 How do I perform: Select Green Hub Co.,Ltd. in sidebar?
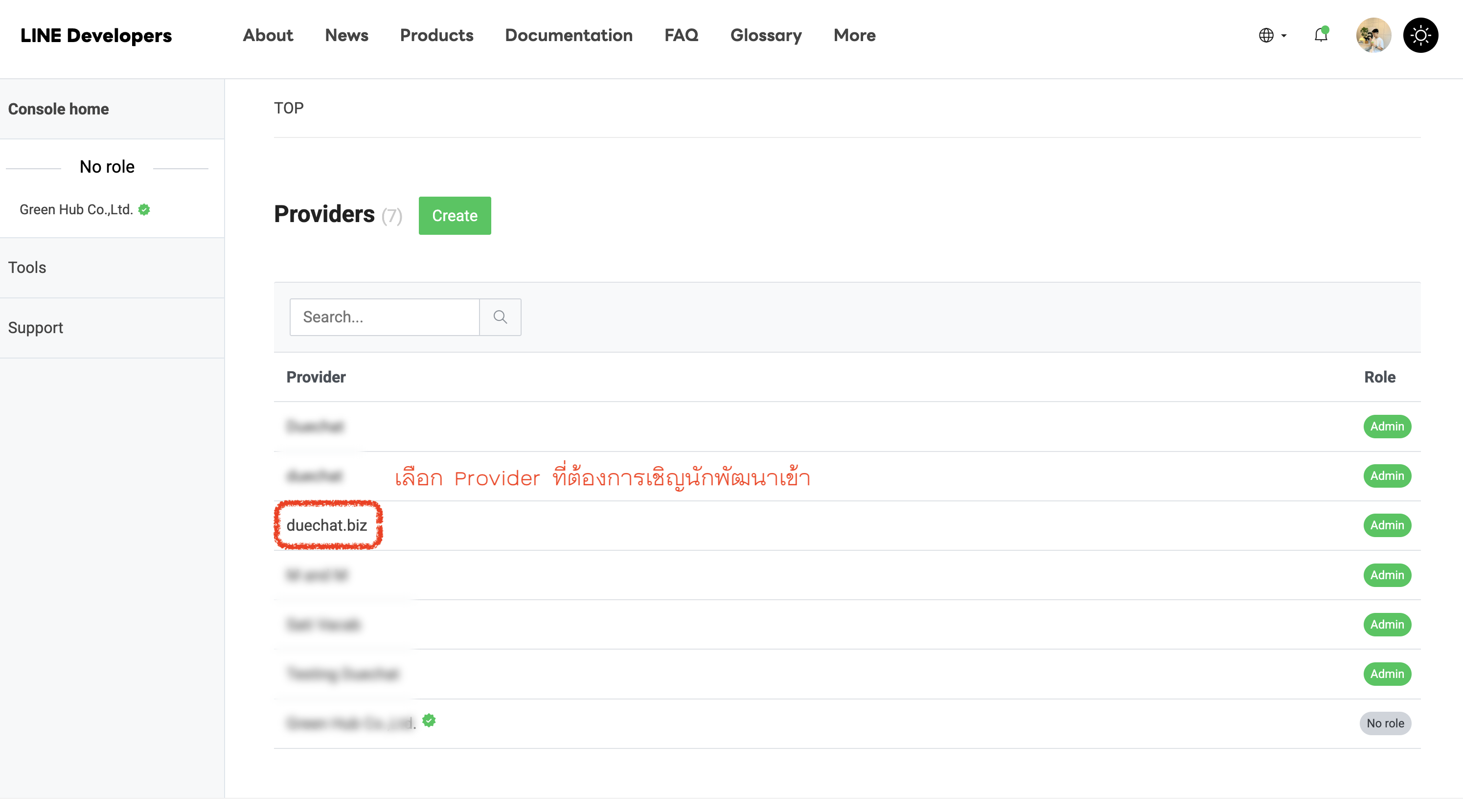point(76,209)
